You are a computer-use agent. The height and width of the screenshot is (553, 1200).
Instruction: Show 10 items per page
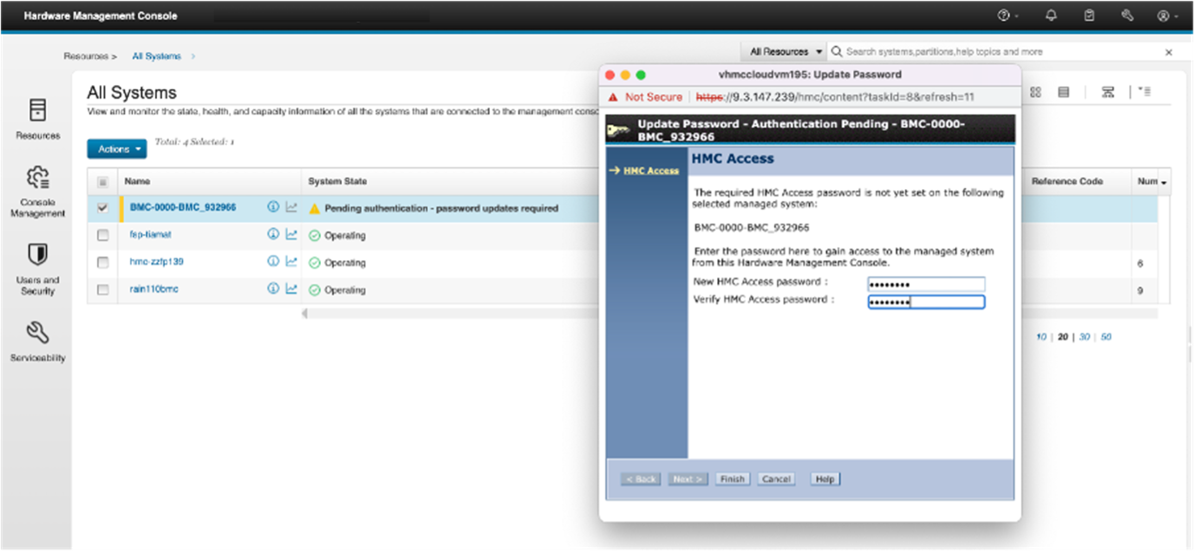pos(1041,337)
